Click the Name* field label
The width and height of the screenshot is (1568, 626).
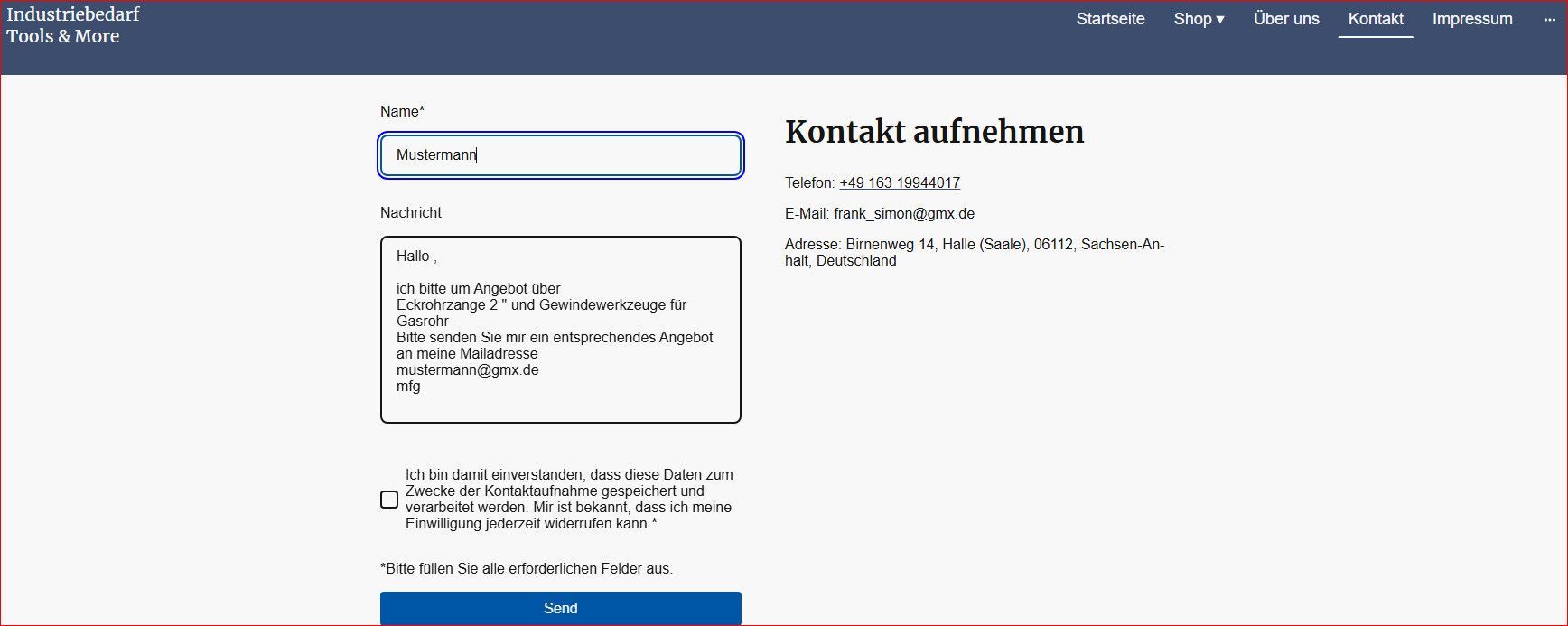(402, 112)
